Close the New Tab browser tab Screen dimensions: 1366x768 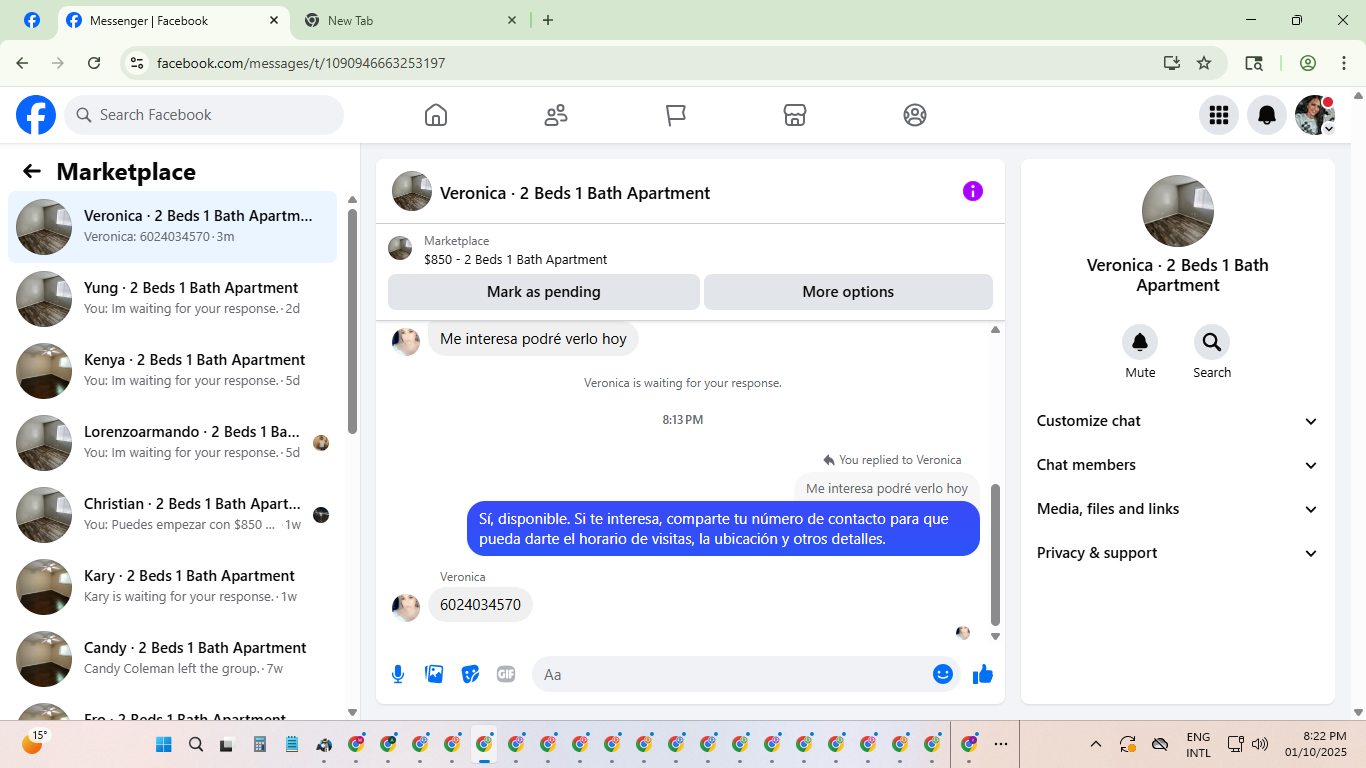[512, 20]
